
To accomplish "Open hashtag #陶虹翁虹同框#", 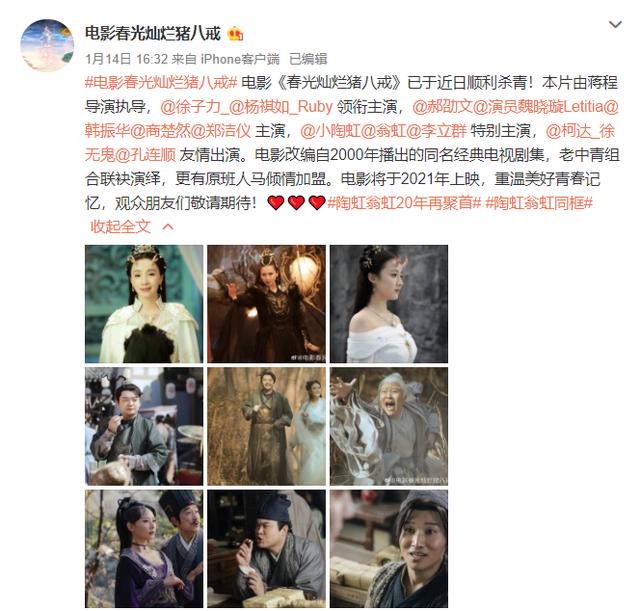I will tap(539, 203).
